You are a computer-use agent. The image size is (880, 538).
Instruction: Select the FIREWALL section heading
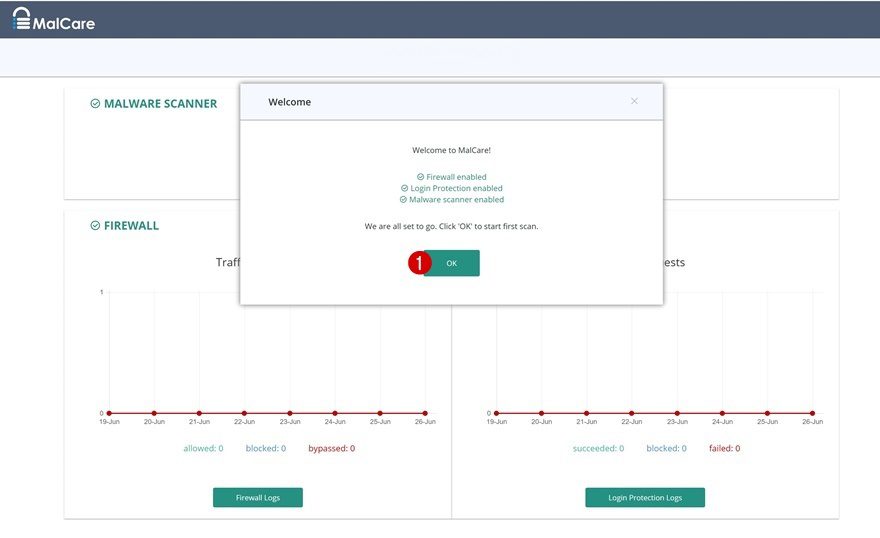pyautogui.click(x=131, y=226)
